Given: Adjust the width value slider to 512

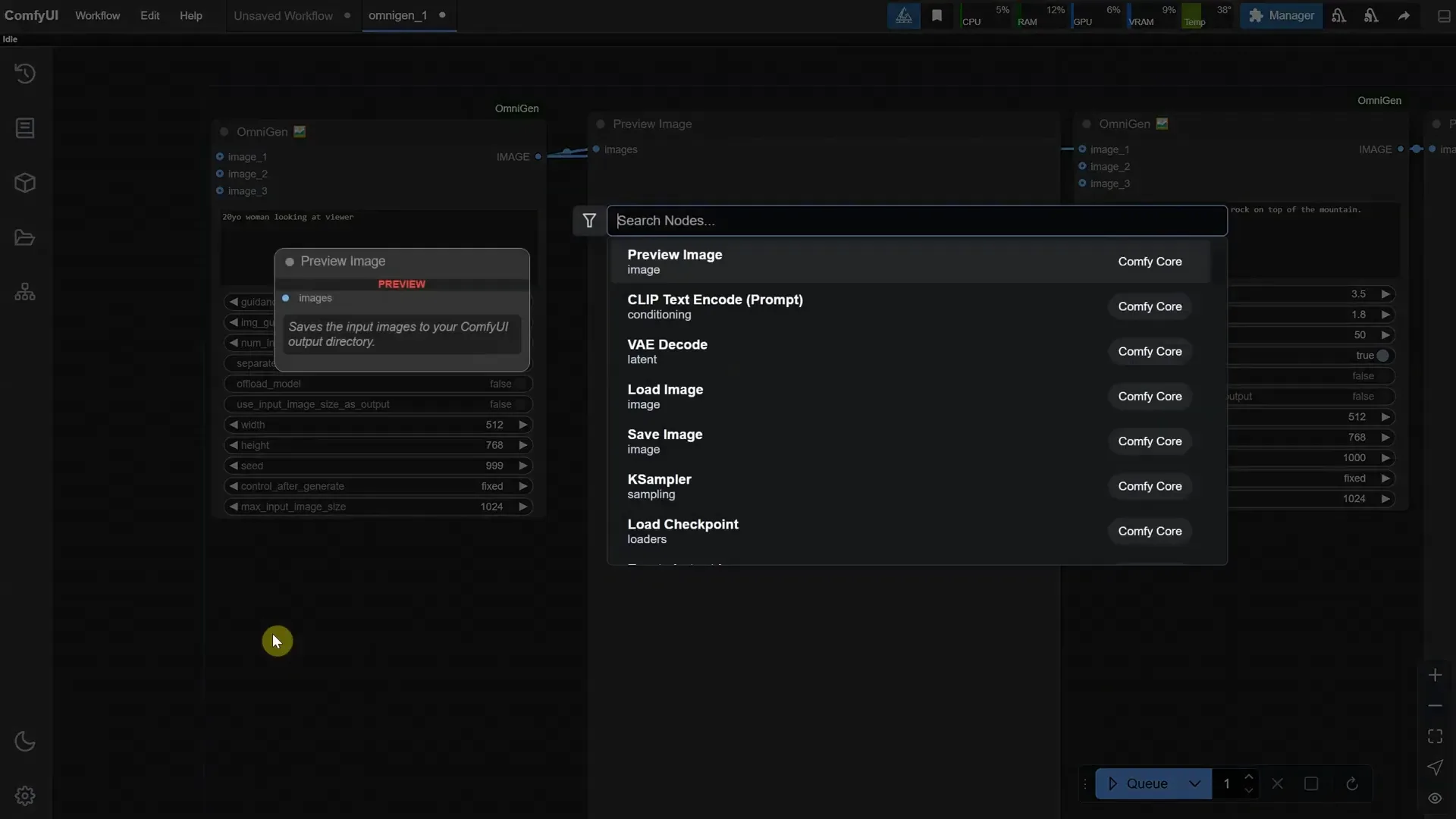Looking at the screenshot, I should [x=378, y=425].
